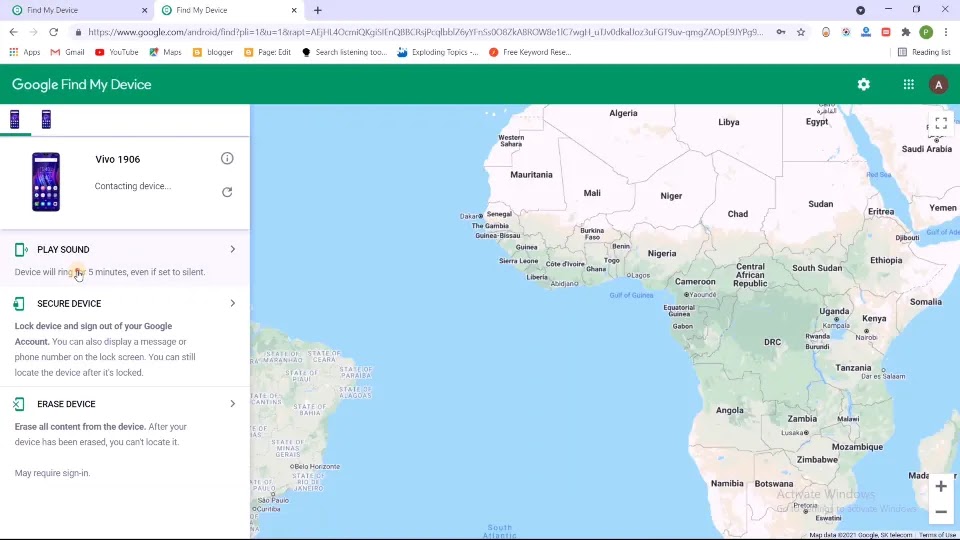Toggle the map fullscreen view
Screen dimensions: 960x540
pyautogui.click(x=941, y=123)
